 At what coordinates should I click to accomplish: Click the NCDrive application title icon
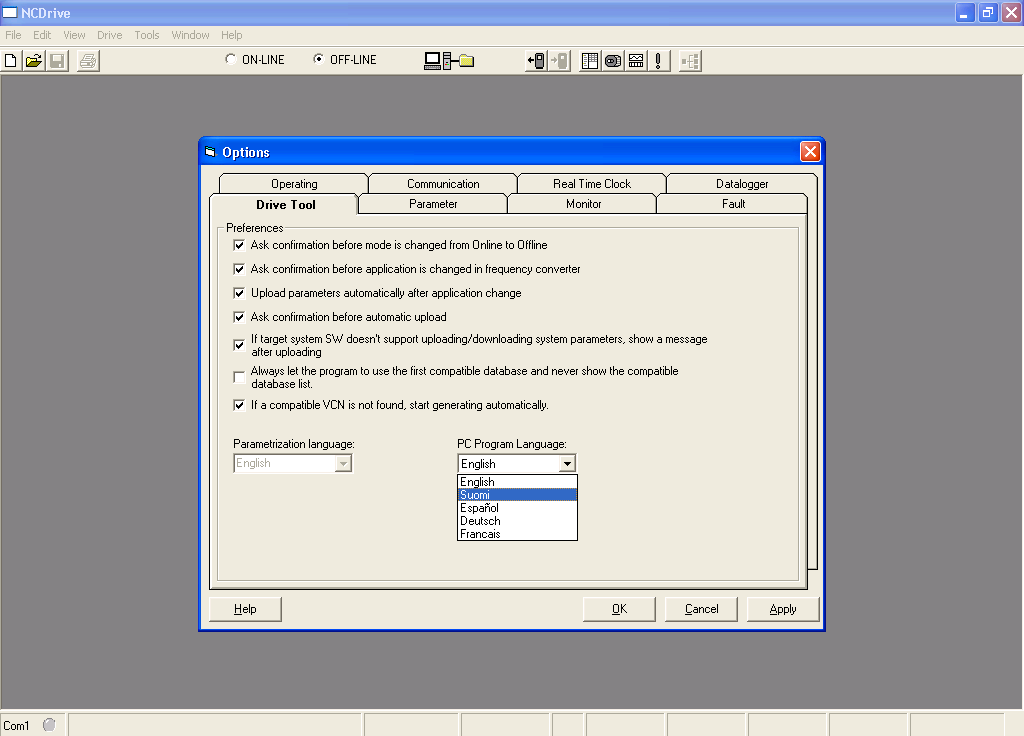coord(10,12)
